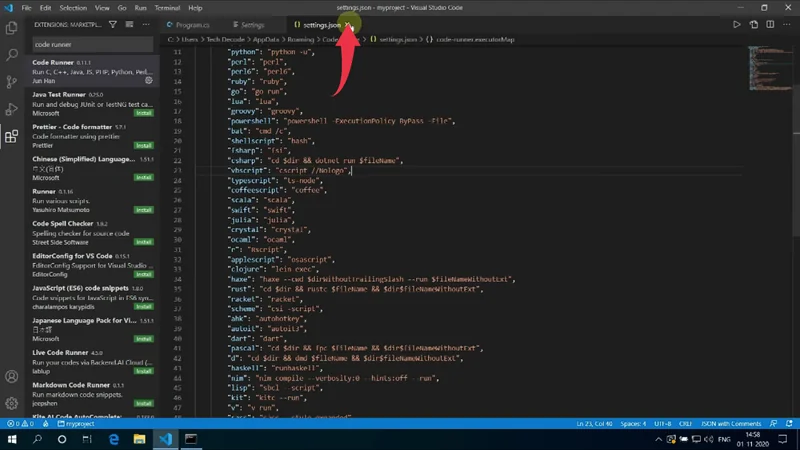Open the Terminal menu
The image size is (800, 450).
(x=167, y=8)
